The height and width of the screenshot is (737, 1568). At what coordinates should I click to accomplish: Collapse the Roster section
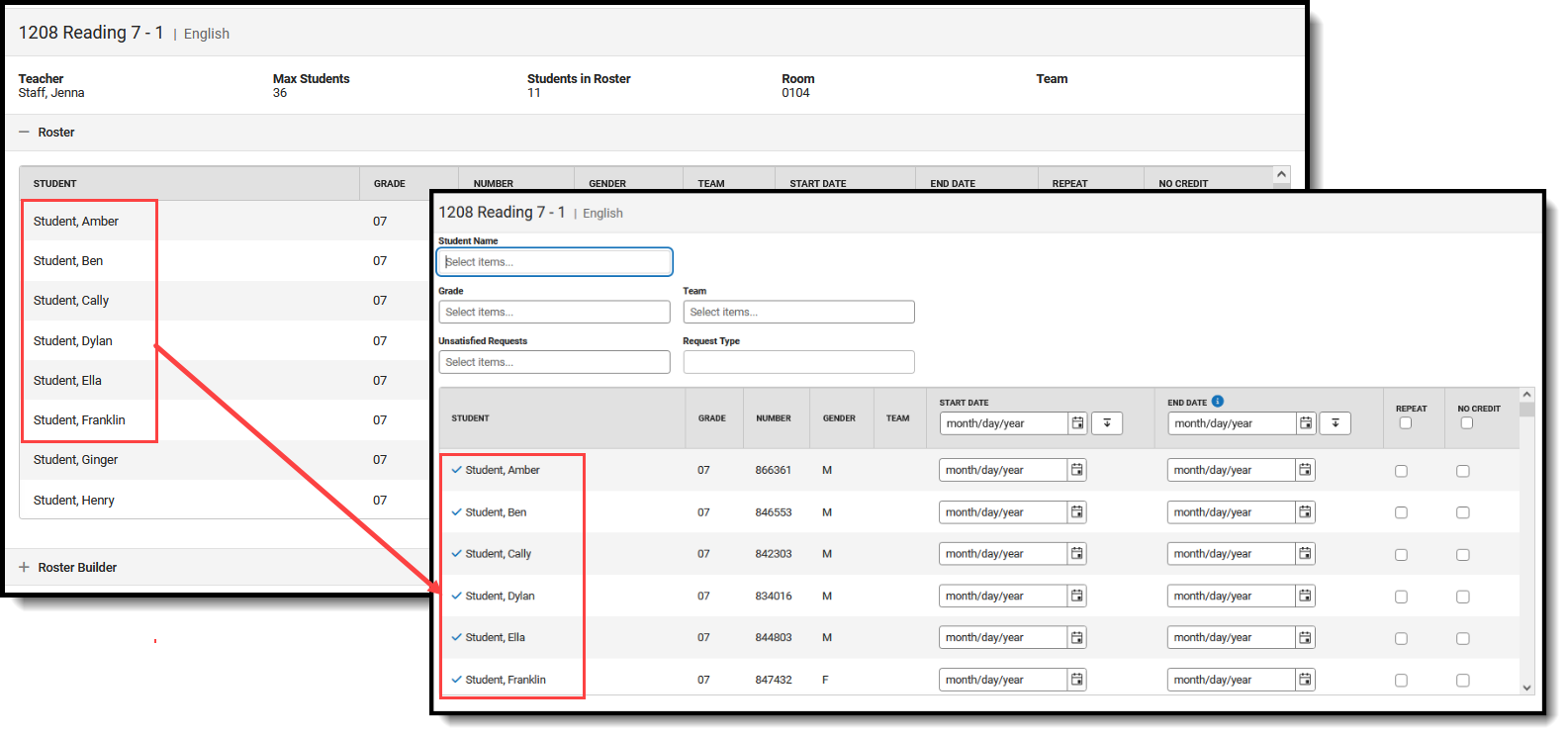[x=25, y=132]
